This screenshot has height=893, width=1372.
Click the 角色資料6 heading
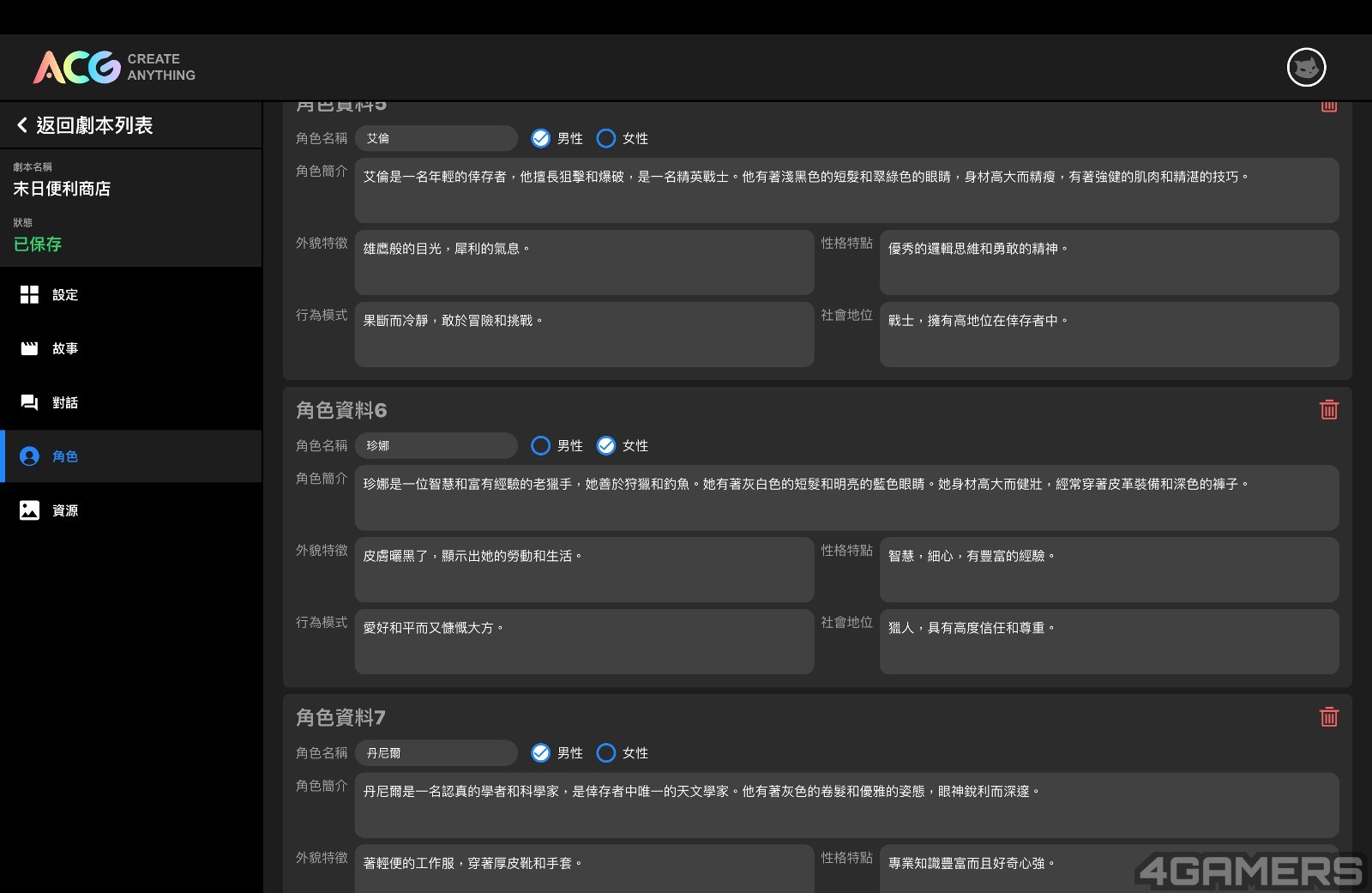341,410
